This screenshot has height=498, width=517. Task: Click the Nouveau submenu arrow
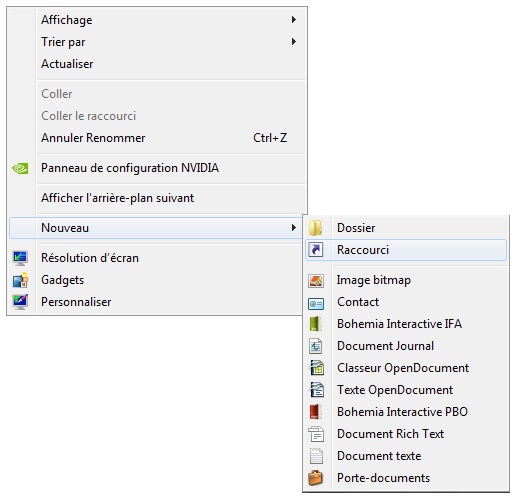294,228
